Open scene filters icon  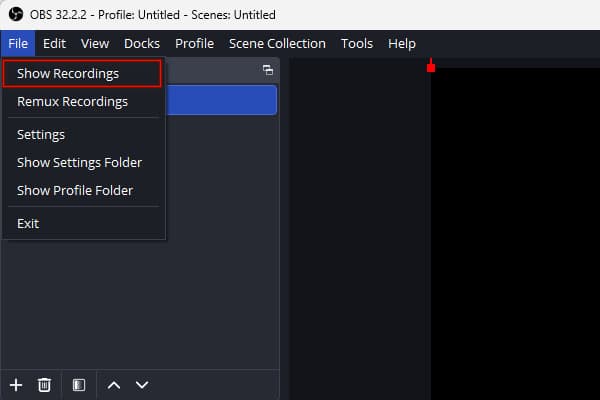[79, 385]
